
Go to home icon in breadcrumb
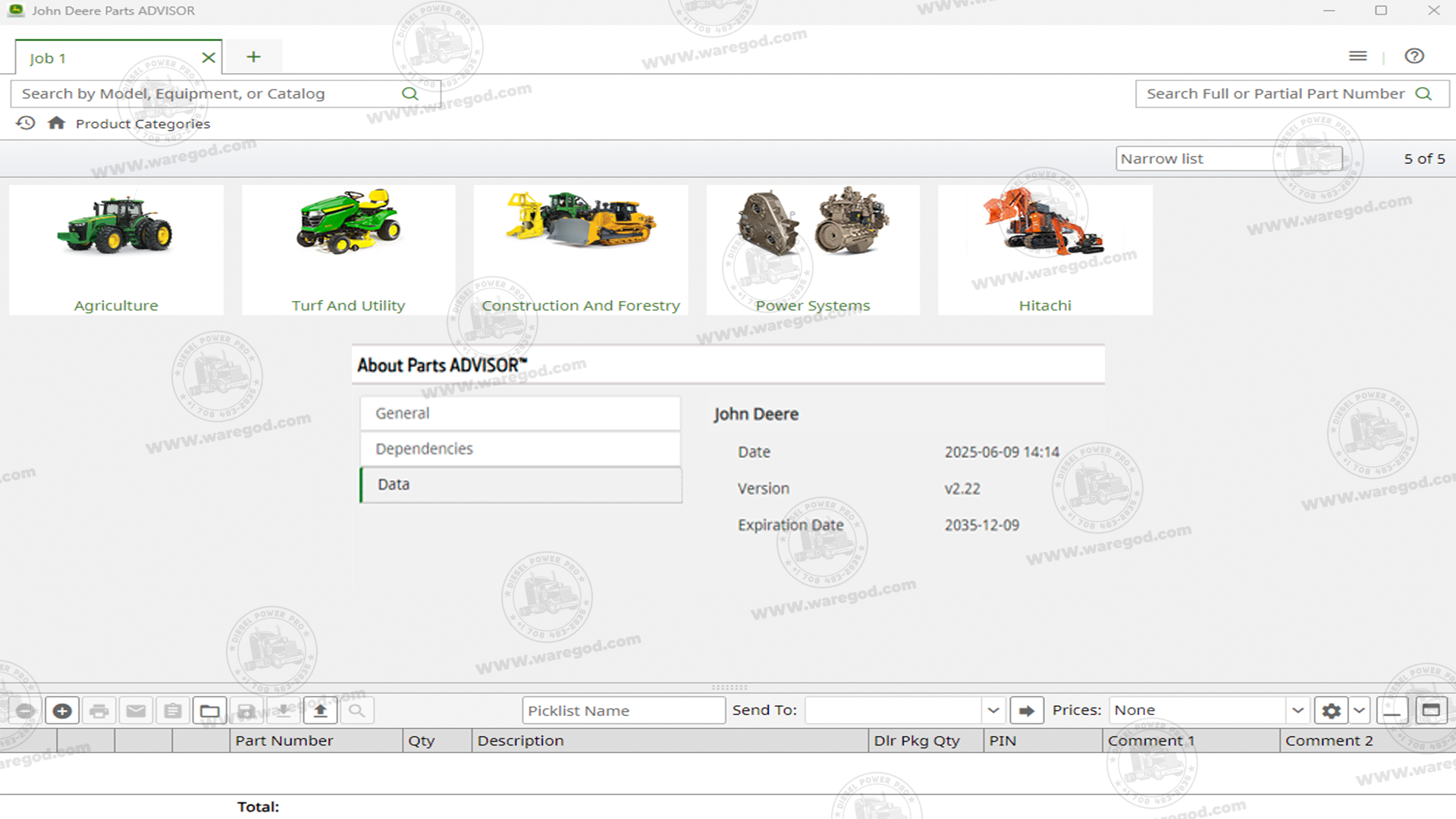[x=56, y=123]
